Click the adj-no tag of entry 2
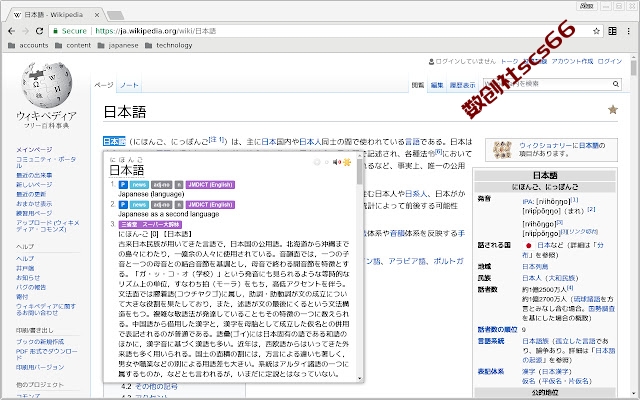640x400 pixels. pyautogui.click(x=162, y=204)
